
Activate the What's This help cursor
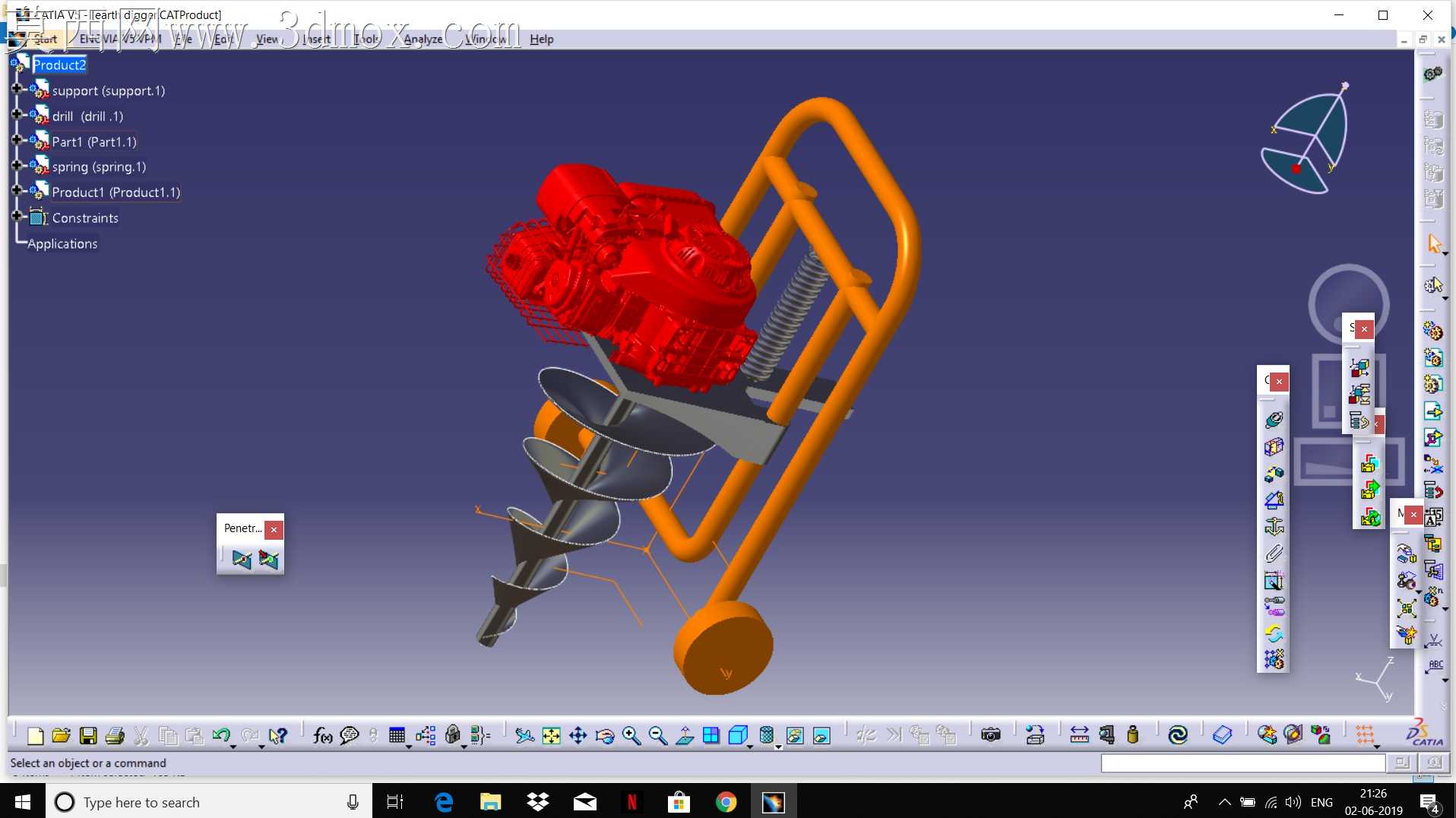coord(278,735)
